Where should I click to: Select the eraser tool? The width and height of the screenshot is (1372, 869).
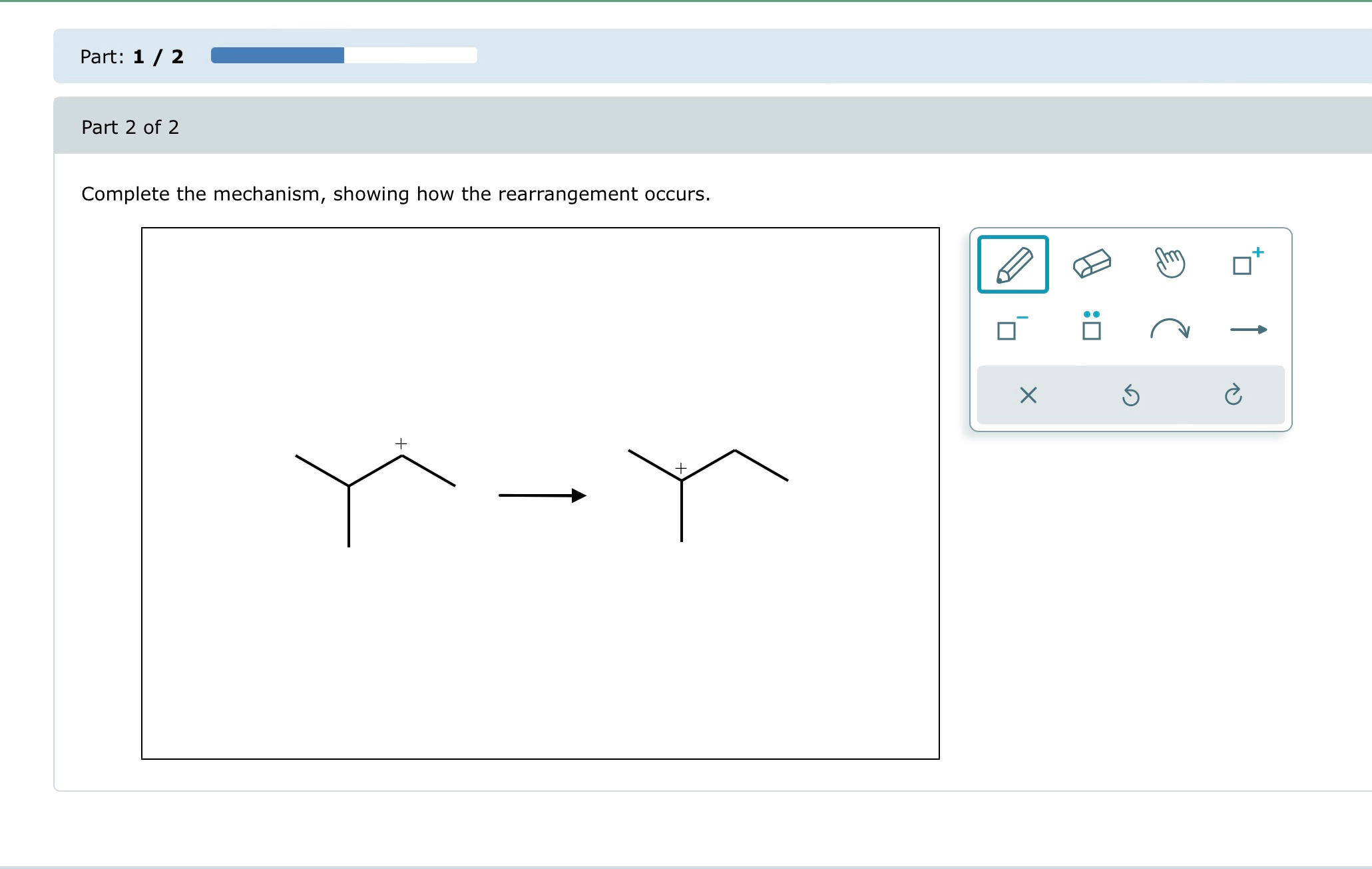tap(1091, 262)
